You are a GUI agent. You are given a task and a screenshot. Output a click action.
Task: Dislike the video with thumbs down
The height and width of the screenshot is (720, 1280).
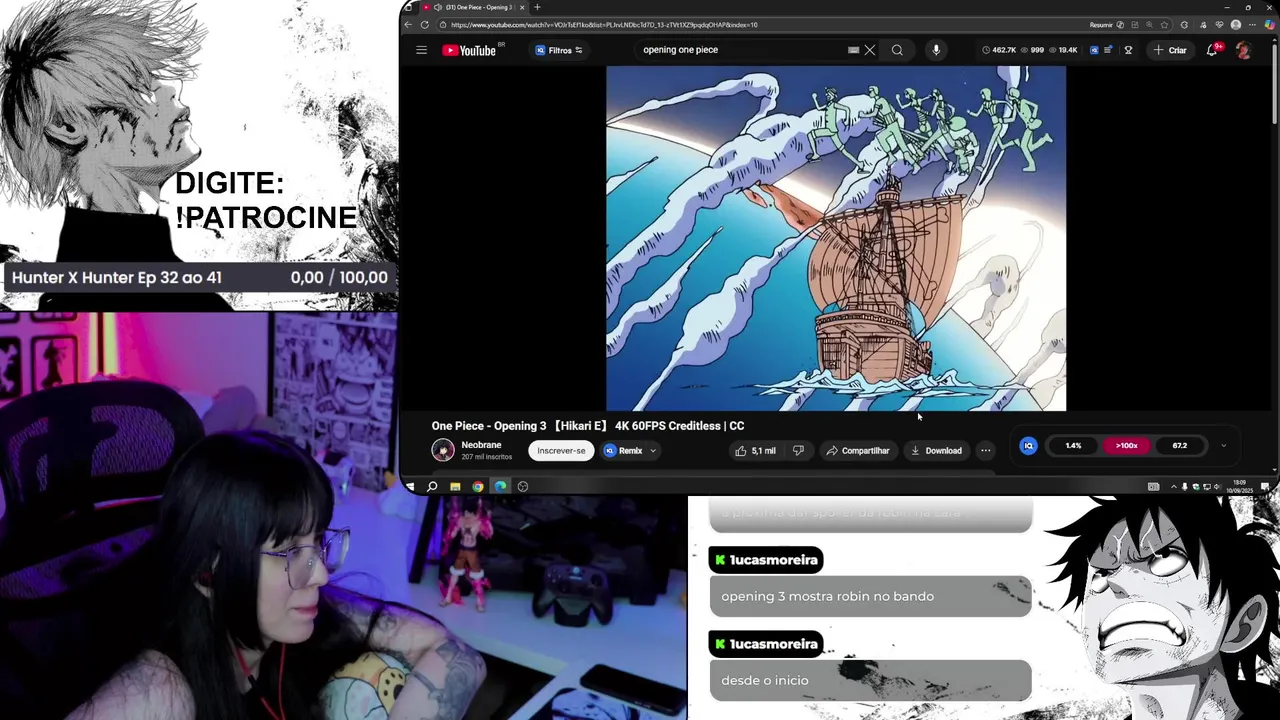(x=798, y=451)
